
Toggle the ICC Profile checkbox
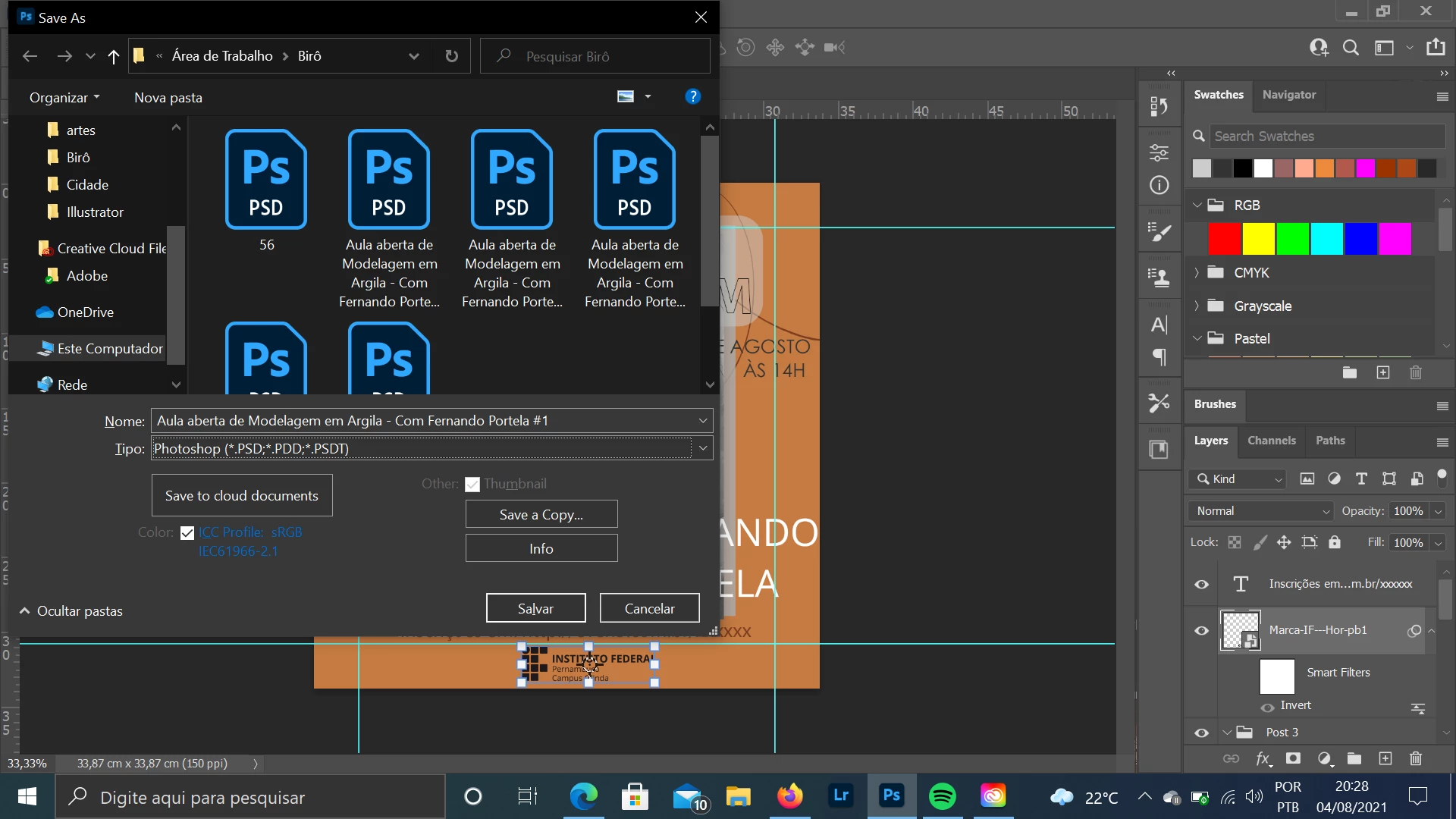pos(187,533)
